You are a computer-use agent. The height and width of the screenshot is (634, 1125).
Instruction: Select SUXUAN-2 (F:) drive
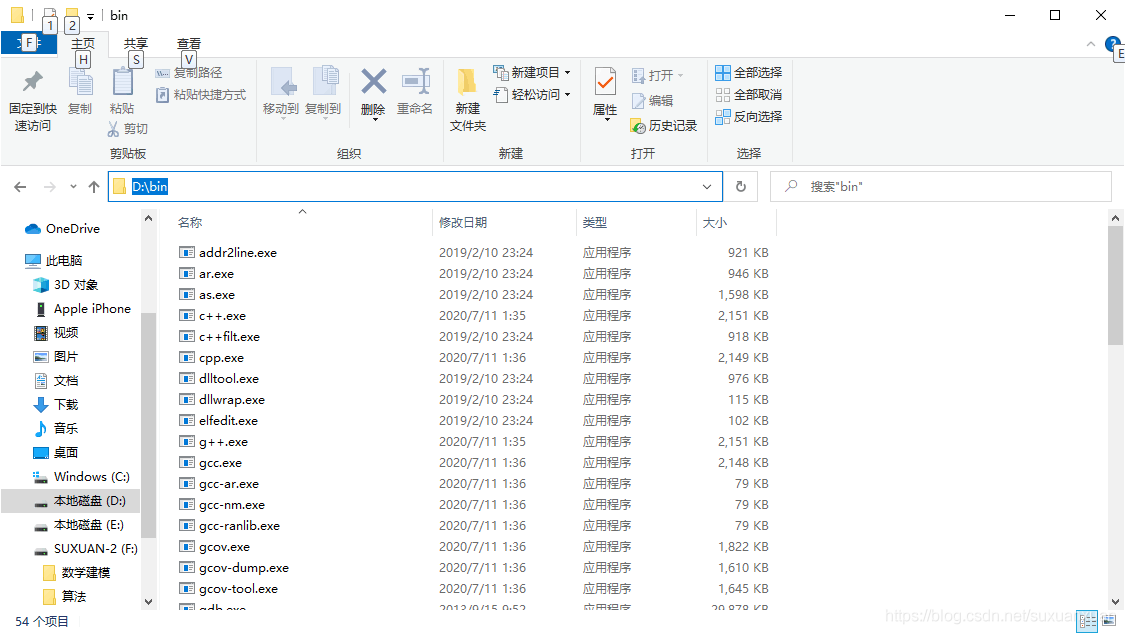click(x=85, y=549)
